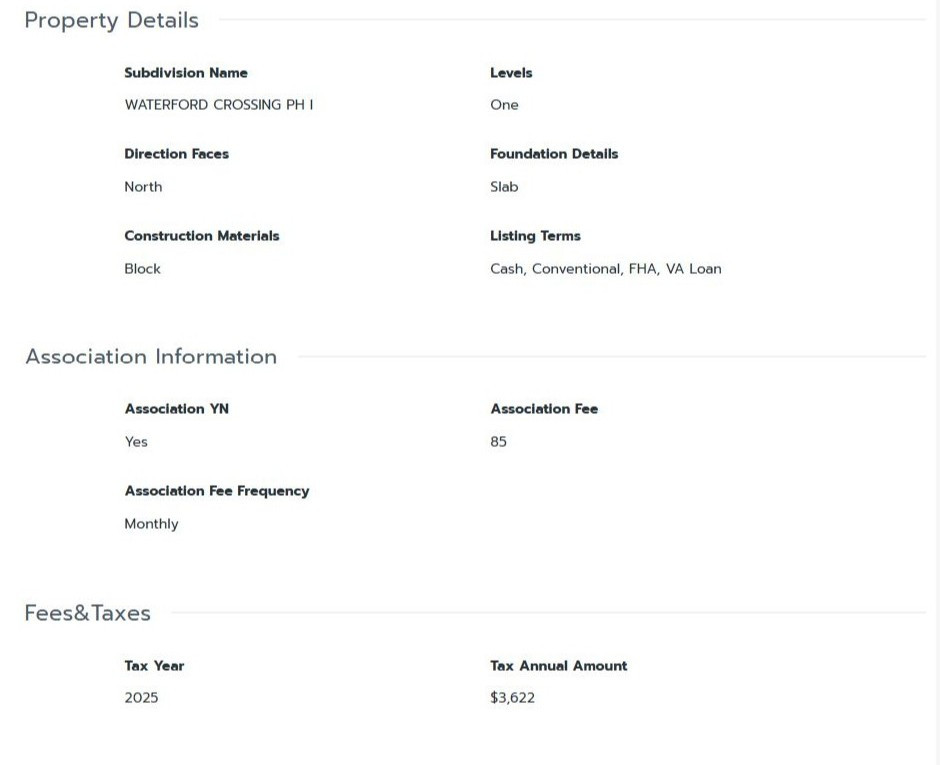Click the North direction value

click(143, 187)
